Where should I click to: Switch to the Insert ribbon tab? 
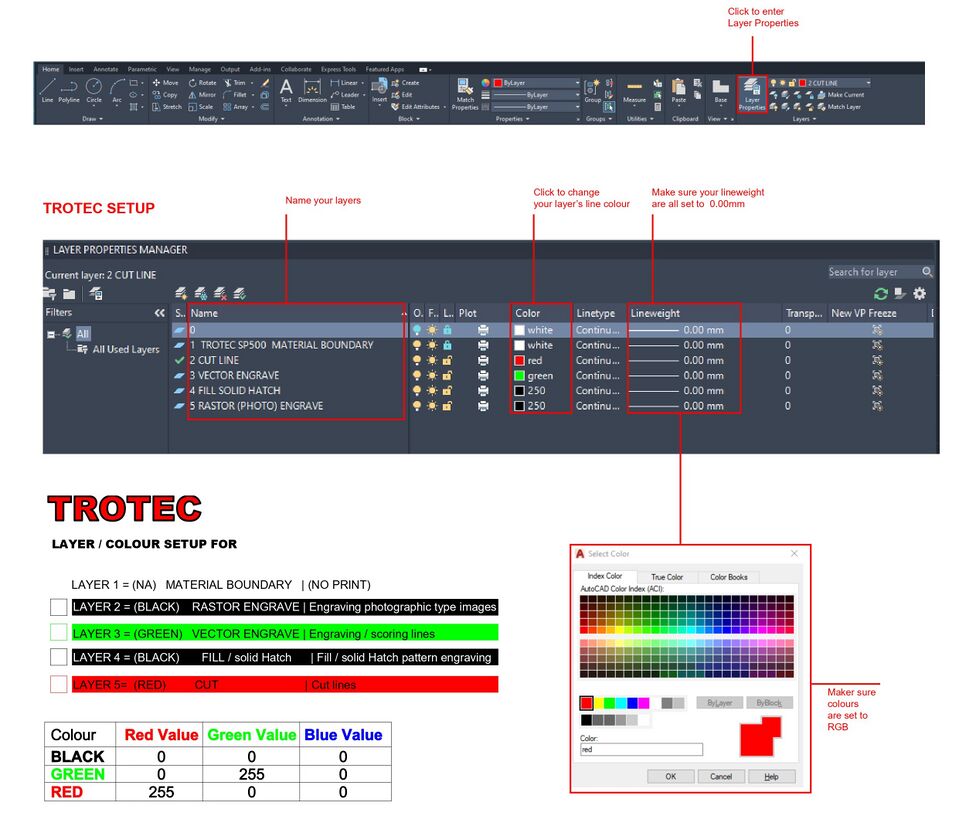tap(76, 69)
